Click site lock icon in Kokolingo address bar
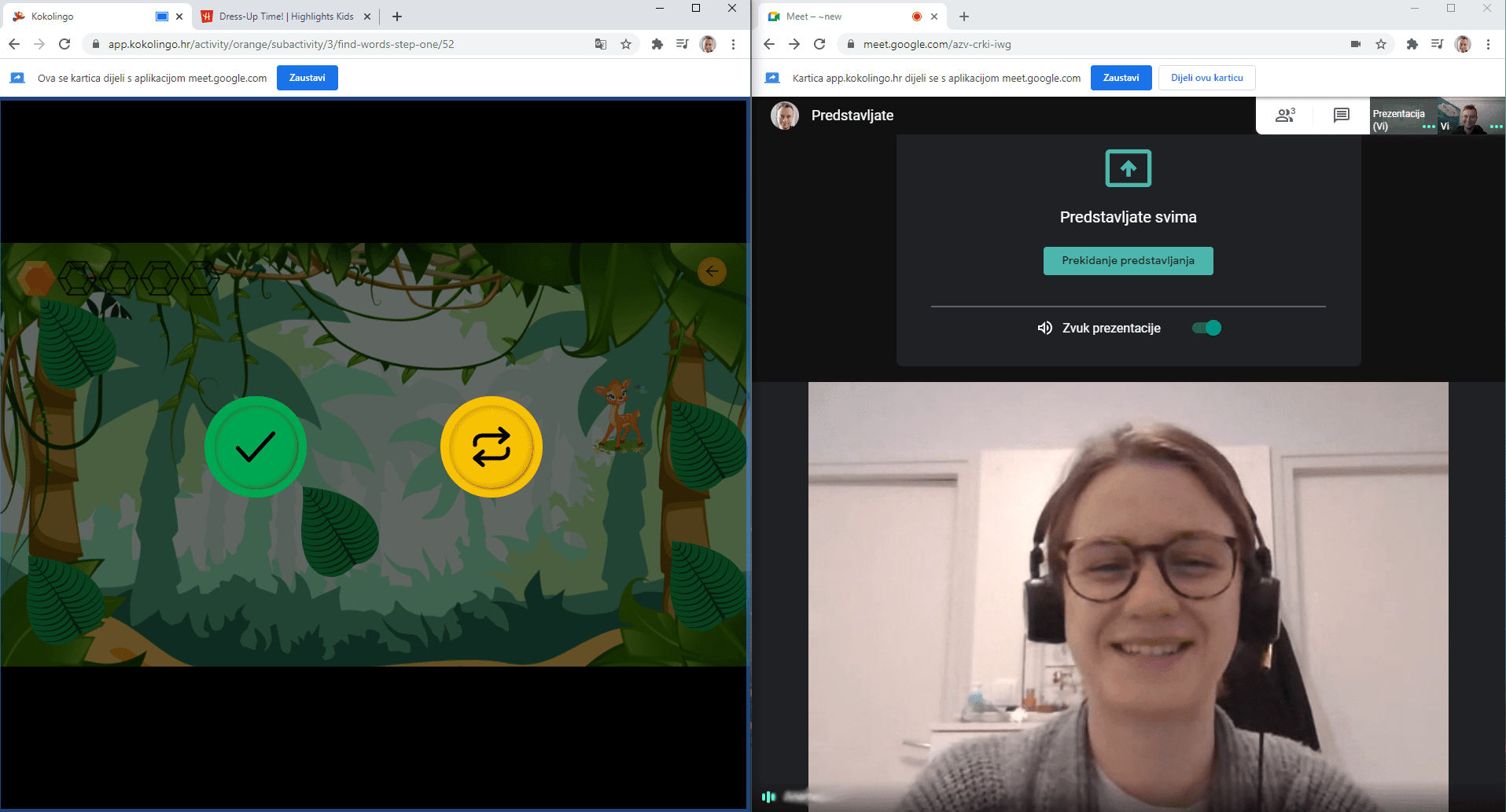 coord(96,44)
